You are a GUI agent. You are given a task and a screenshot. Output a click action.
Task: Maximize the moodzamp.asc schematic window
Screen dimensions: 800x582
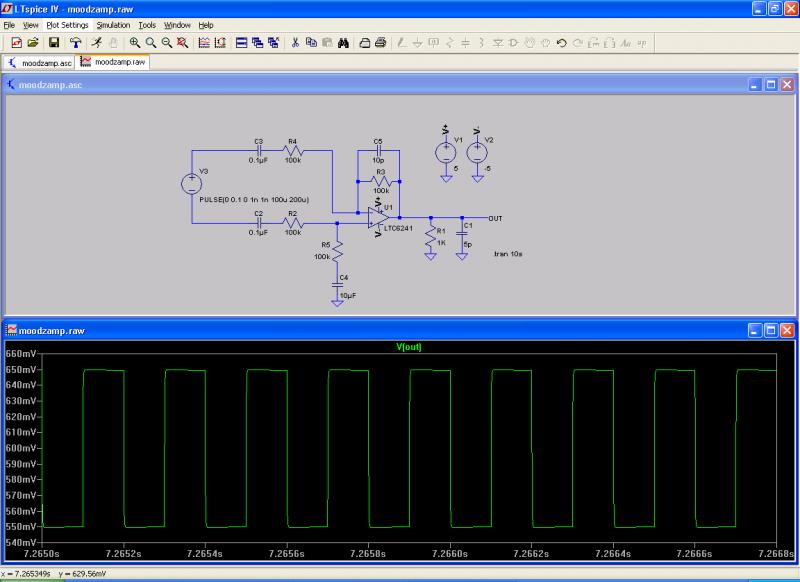tap(771, 85)
